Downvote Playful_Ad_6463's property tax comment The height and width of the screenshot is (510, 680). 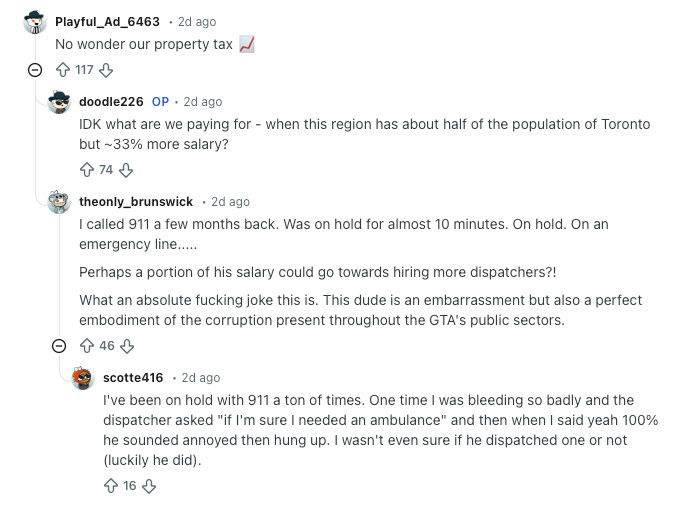(106, 70)
